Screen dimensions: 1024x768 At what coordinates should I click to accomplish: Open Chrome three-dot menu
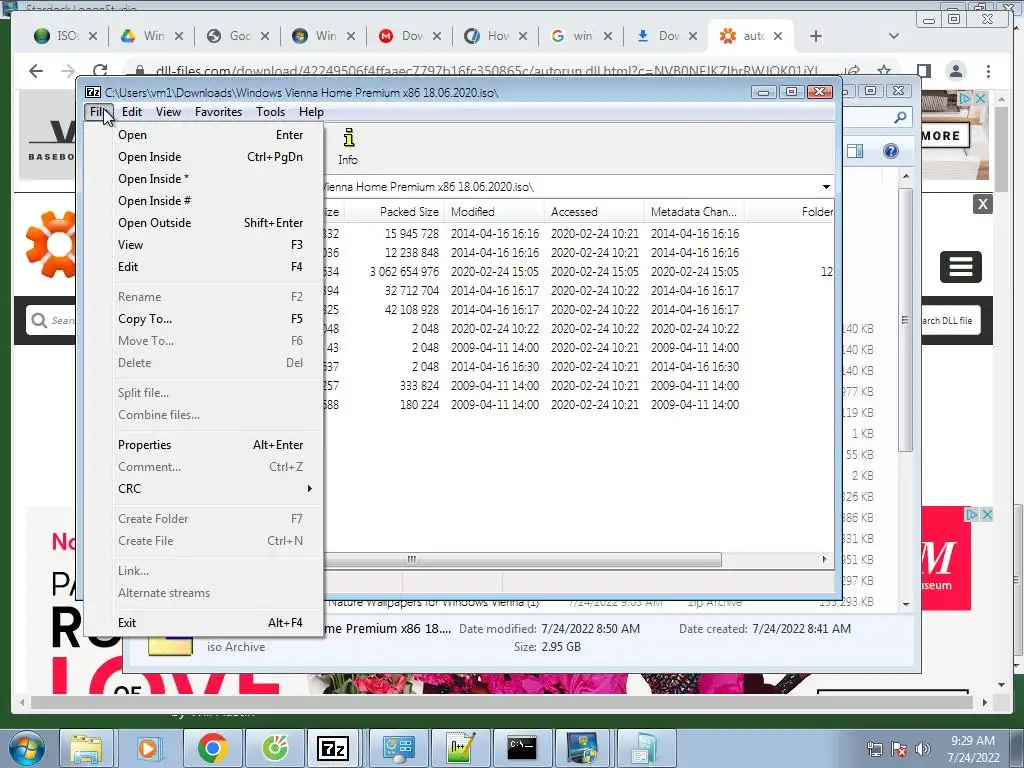click(989, 71)
